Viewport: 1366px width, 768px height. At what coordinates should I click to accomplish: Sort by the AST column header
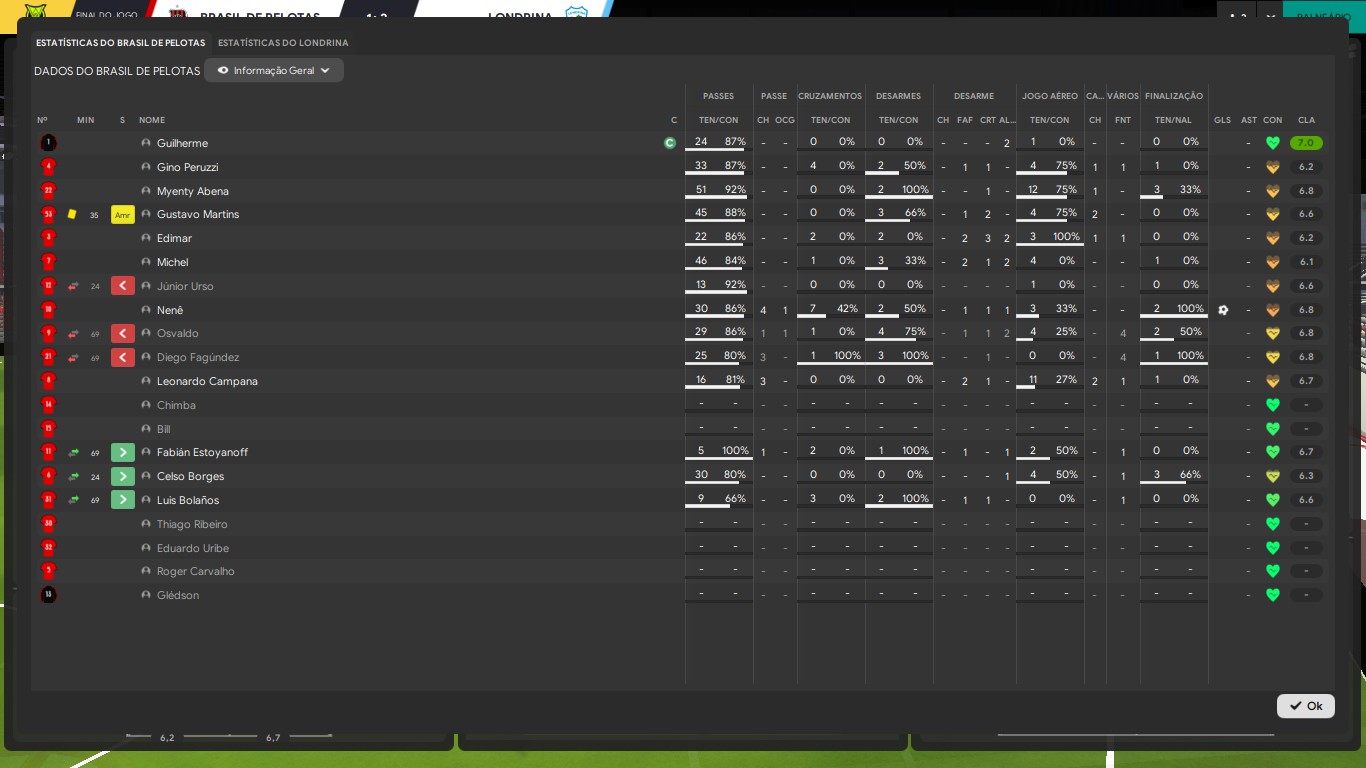1248,120
